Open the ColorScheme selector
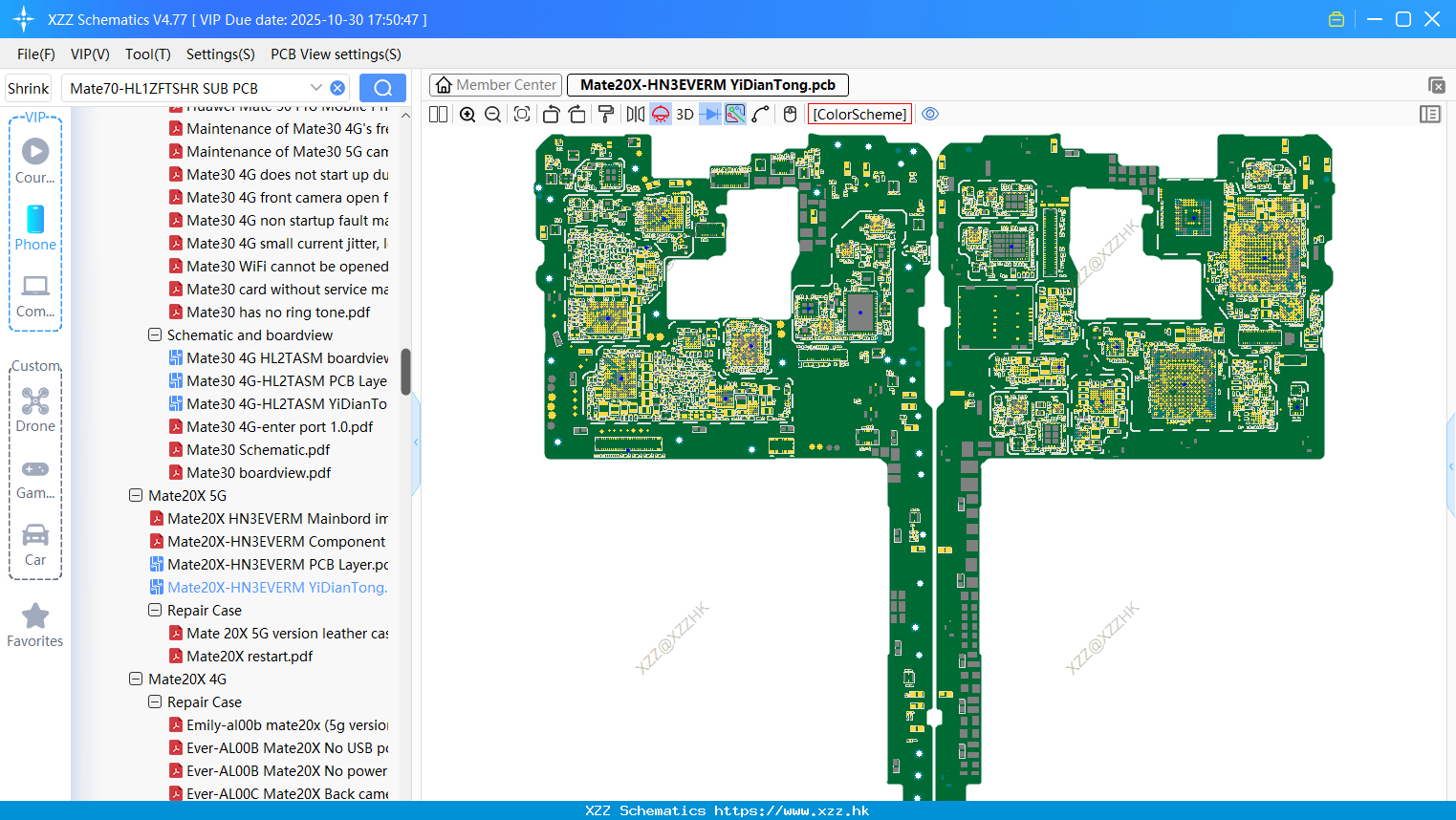Screen dimensions: 1456x820 pyautogui.click(x=859, y=114)
